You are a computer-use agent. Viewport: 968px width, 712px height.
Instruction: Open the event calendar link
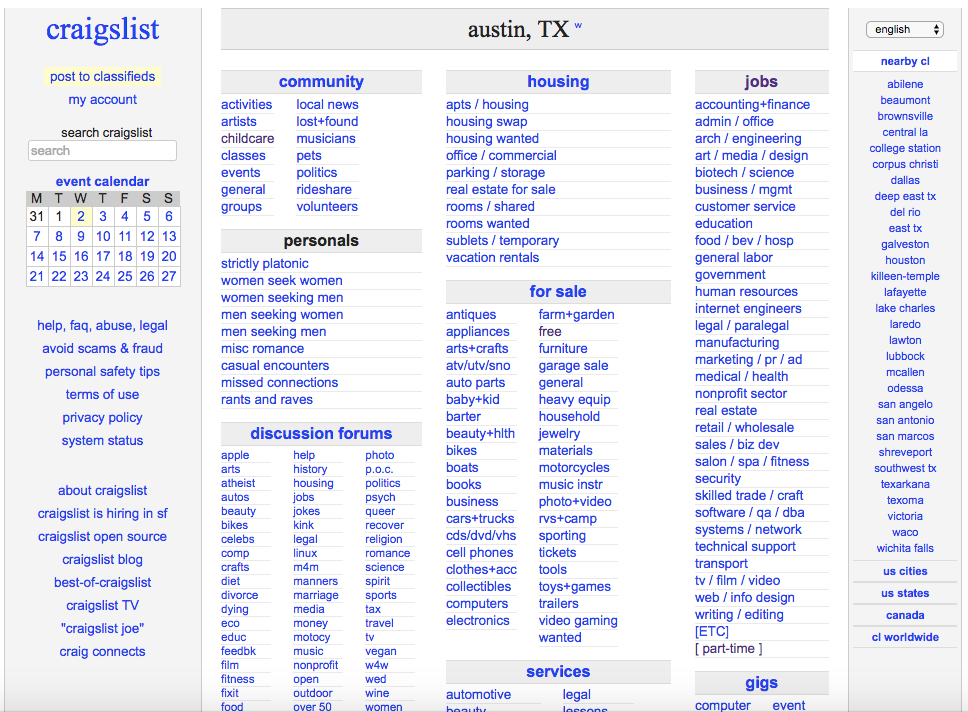pos(102,182)
